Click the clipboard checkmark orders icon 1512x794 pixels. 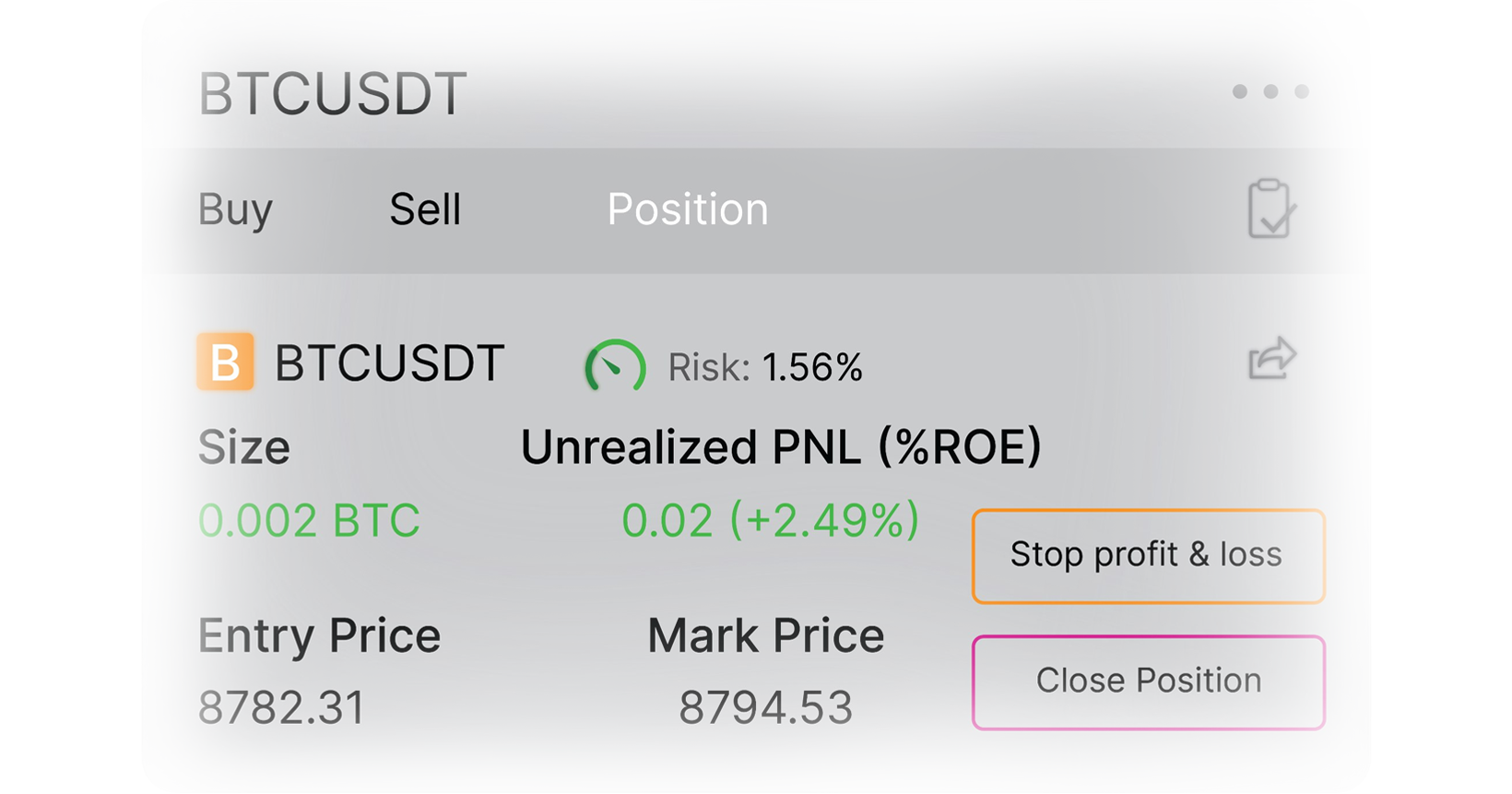[1270, 209]
